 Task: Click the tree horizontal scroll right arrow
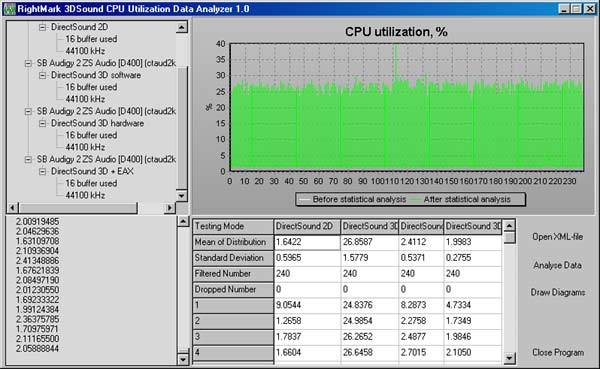pyautogui.click(x=169, y=208)
